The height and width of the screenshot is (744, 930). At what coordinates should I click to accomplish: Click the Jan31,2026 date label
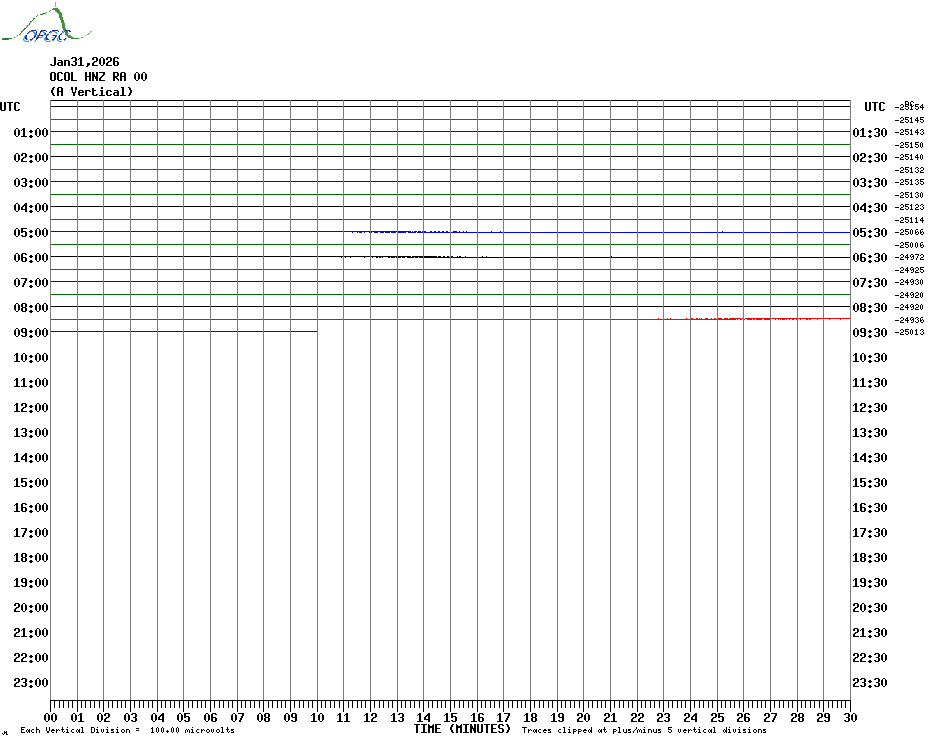coord(84,62)
